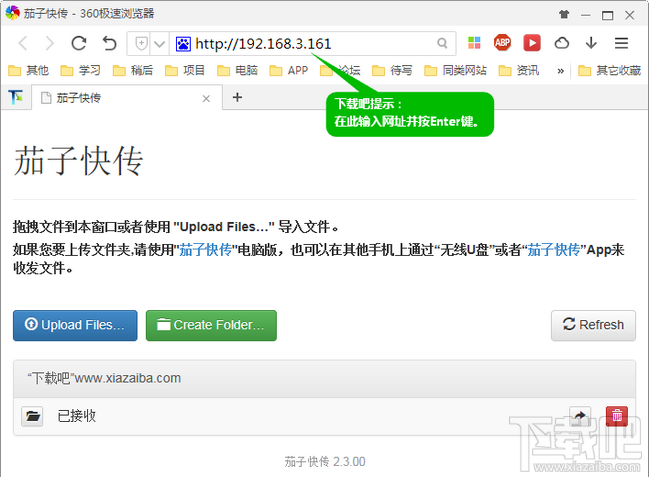Click the Create Folder button

pos(211,325)
